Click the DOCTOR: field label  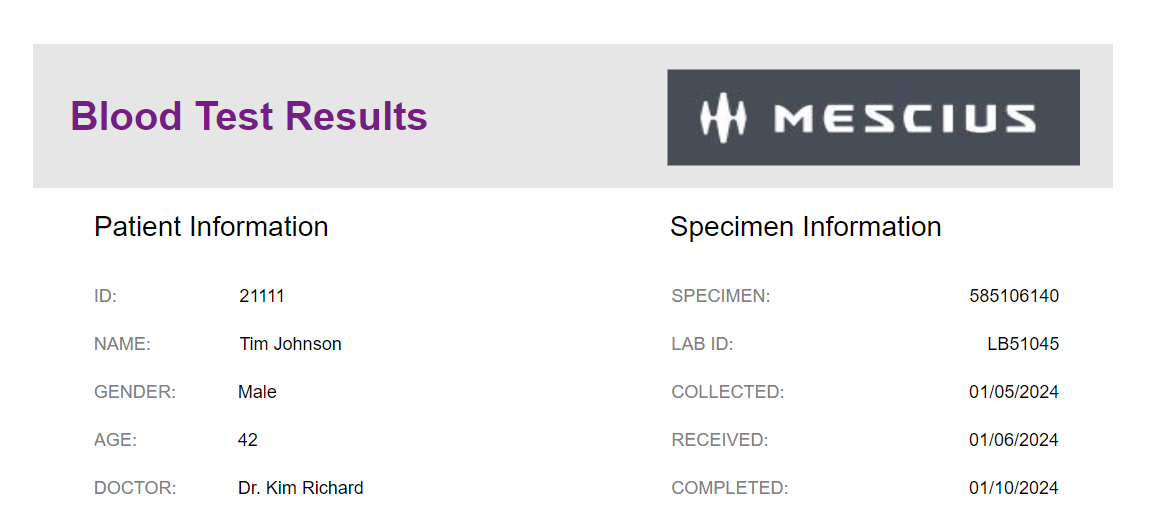coord(135,488)
